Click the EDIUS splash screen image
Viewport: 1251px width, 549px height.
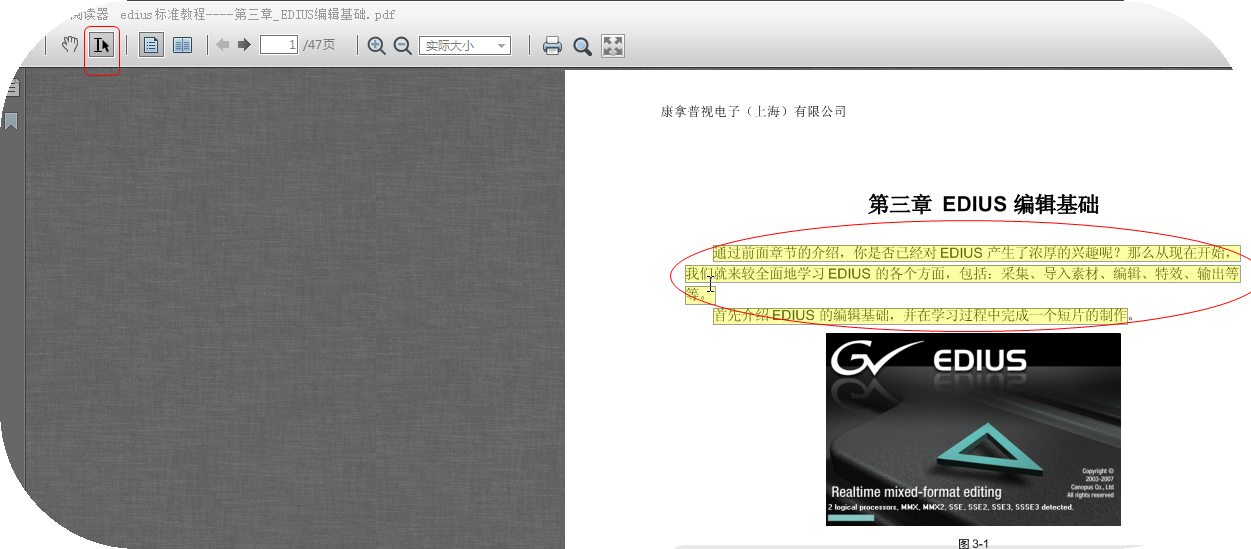[x=973, y=429]
